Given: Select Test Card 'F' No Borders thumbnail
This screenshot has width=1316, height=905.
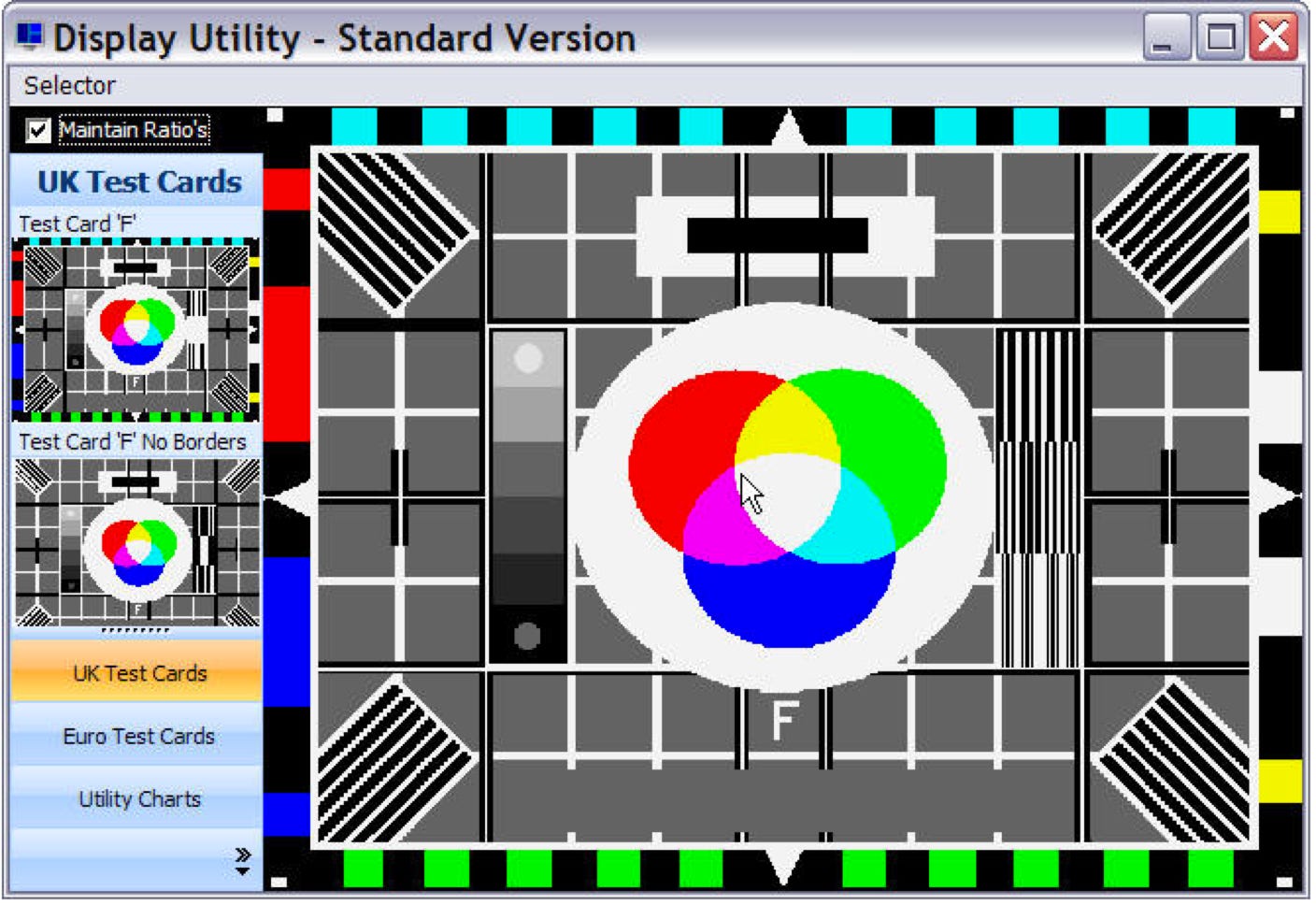Looking at the screenshot, I should point(136,542).
